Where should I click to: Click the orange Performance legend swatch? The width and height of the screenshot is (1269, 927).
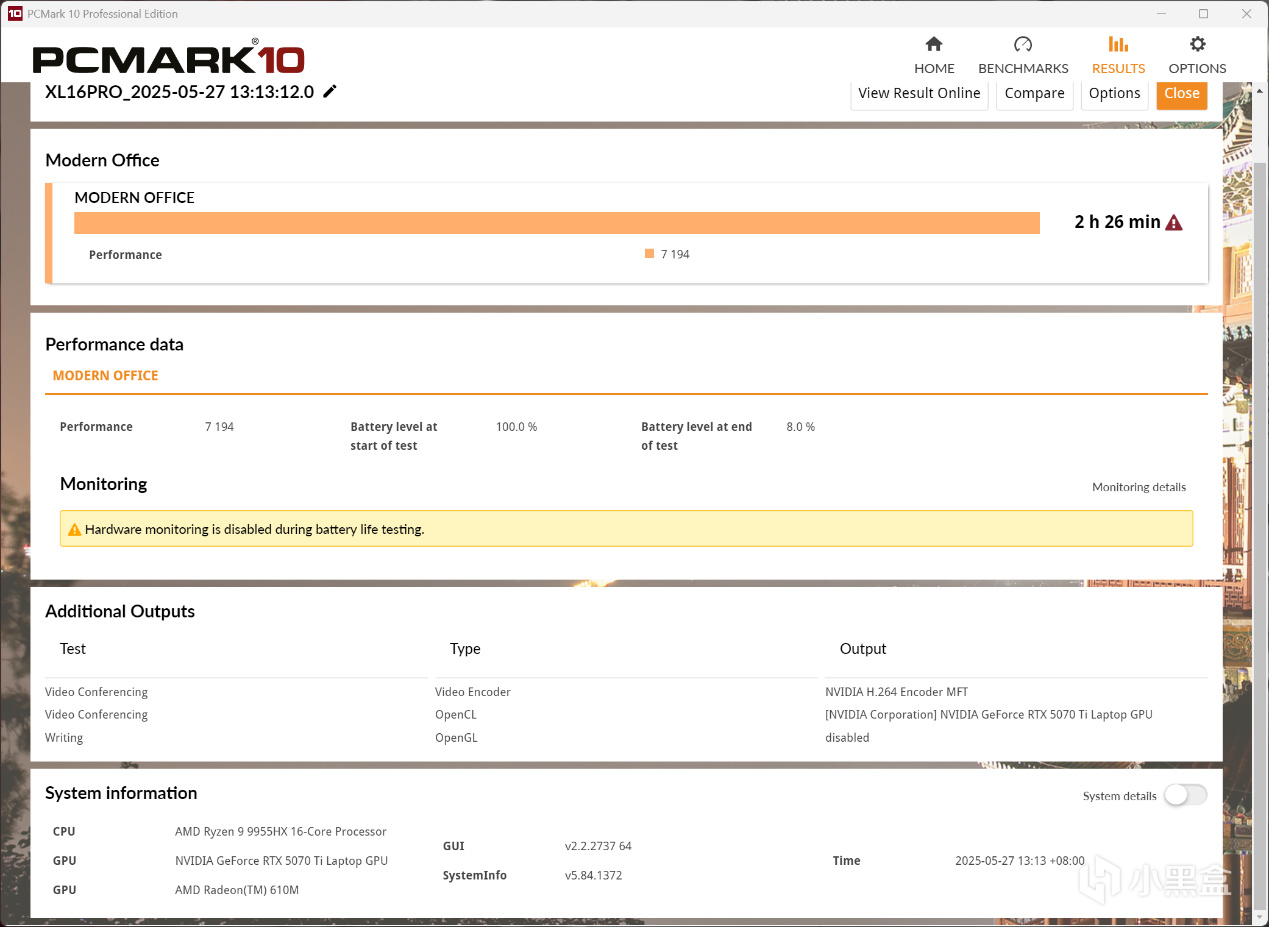649,254
